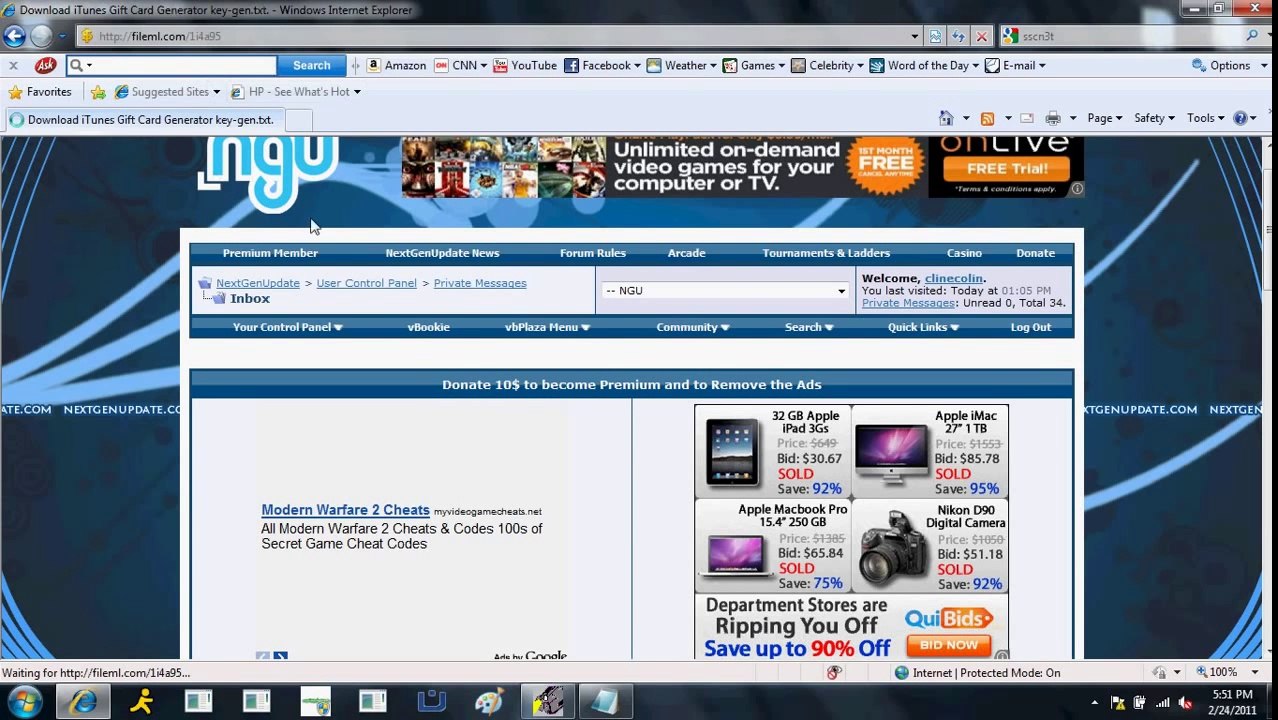Click the network signal tray icon
The image size is (1278, 720).
1162,703
